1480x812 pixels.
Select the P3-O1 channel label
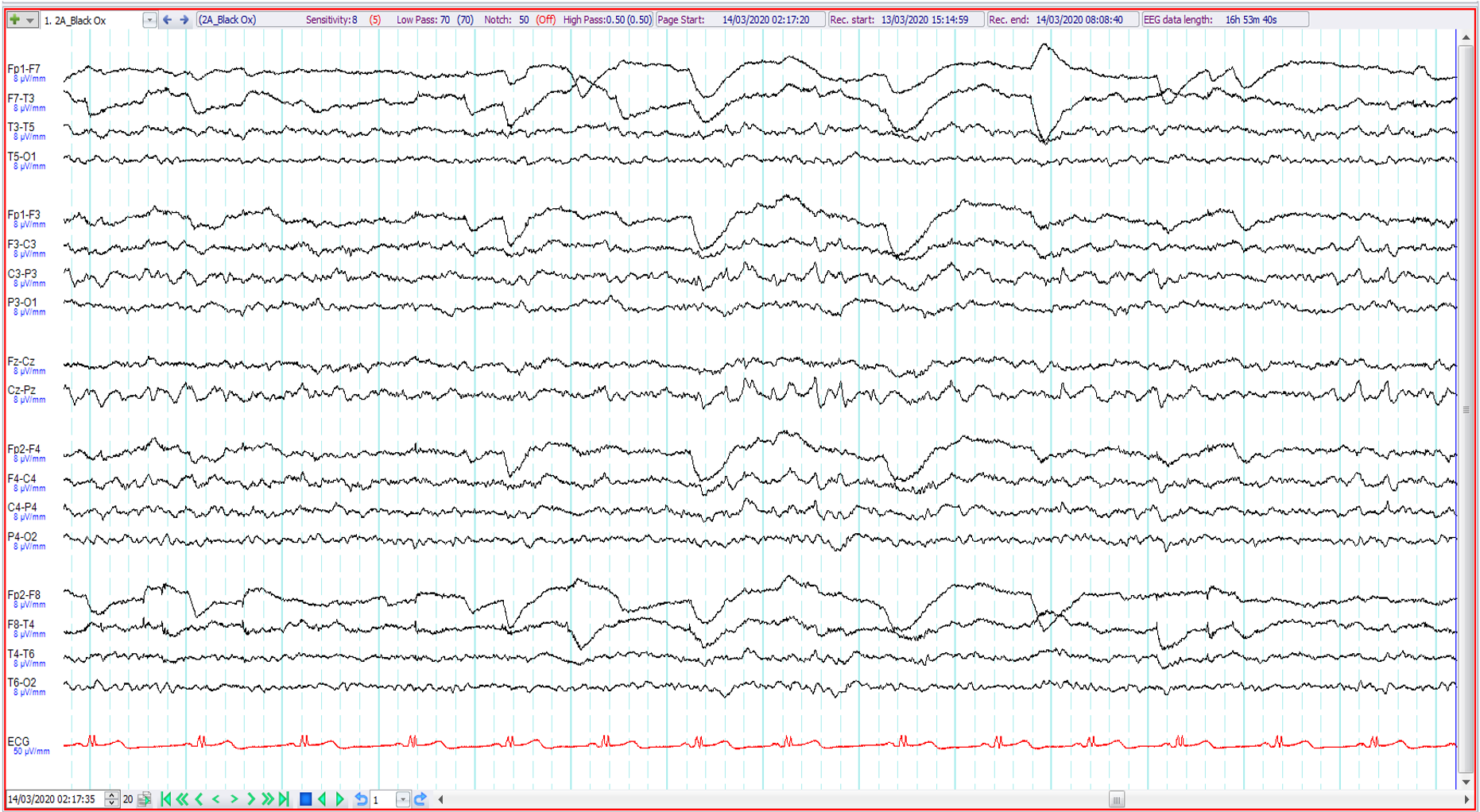coord(22,303)
